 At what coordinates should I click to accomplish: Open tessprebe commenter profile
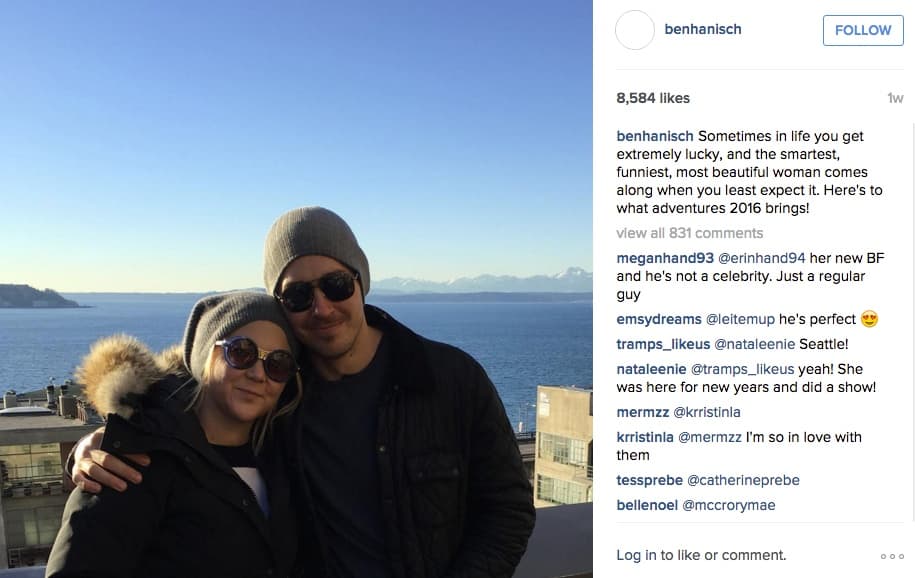pos(649,480)
